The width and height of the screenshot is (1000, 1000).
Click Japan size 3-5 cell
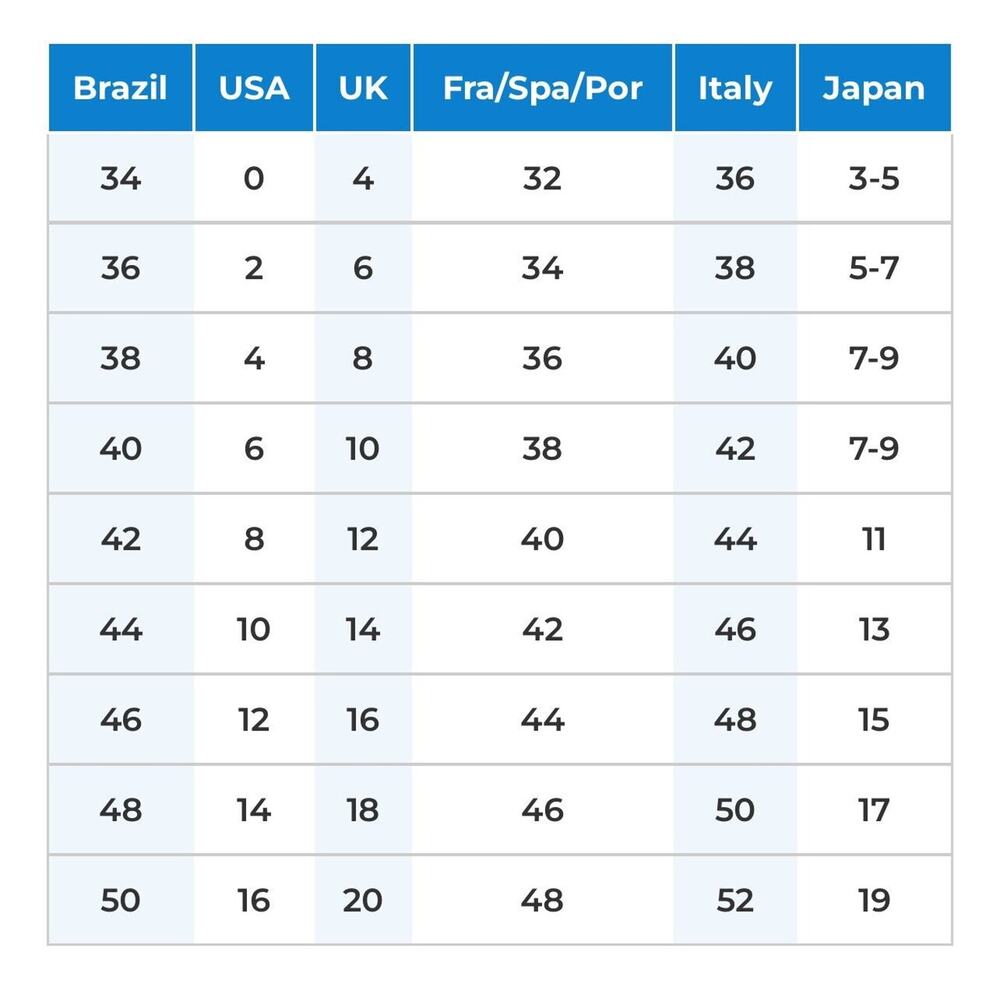(x=874, y=179)
